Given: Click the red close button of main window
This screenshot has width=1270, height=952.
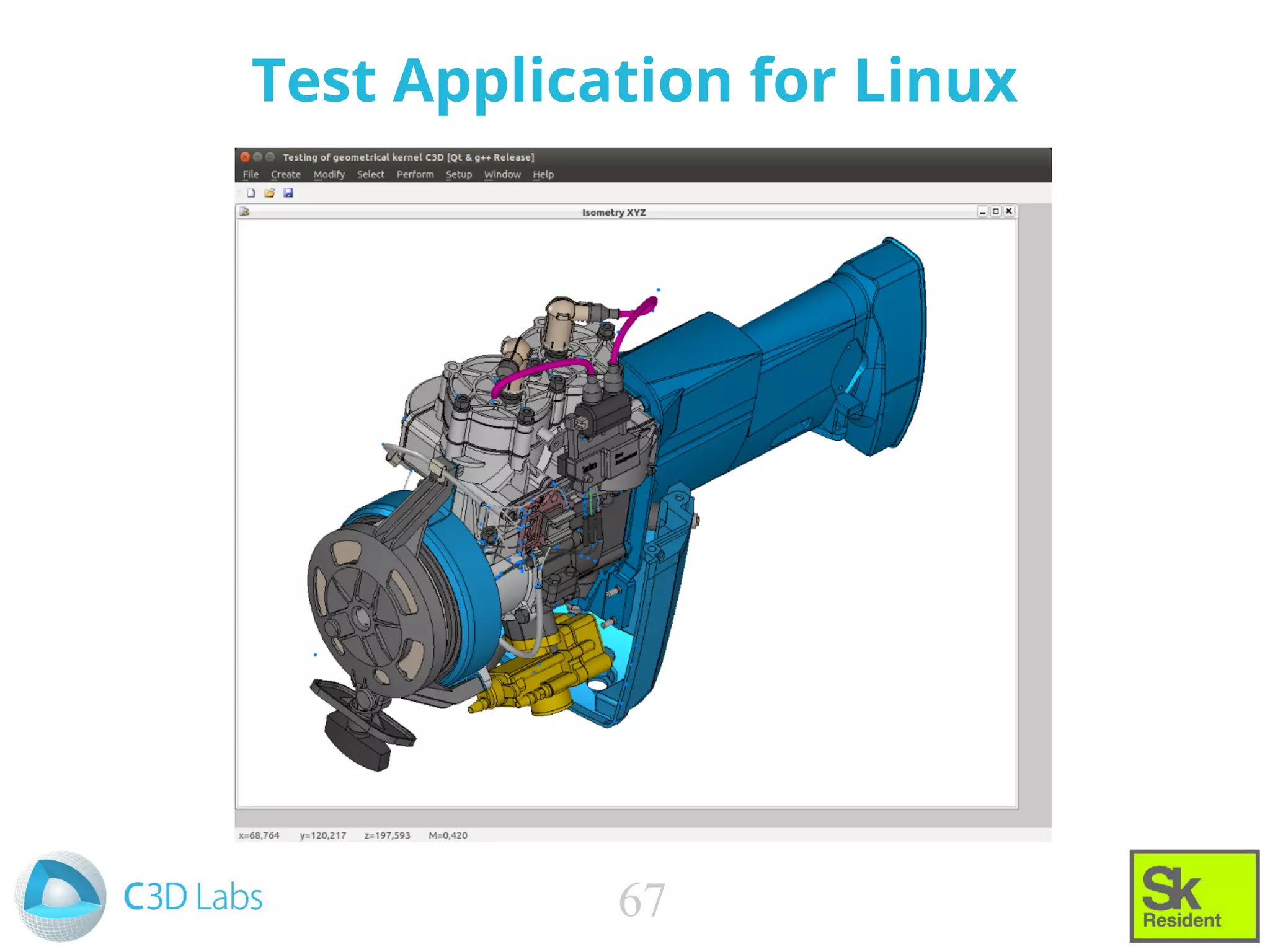Looking at the screenshot, I should (x=245, y=157).
